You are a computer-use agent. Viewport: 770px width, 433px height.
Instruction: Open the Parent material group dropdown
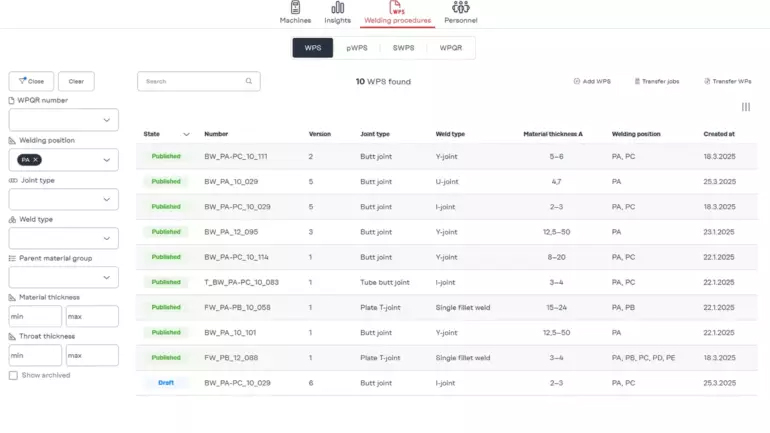tap(106, 278)
